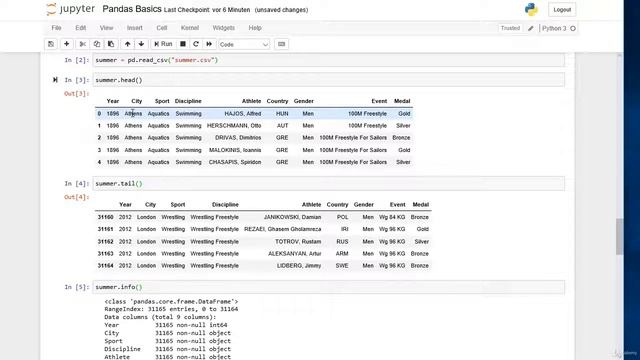Click the POL country cell
The height and width of the screenshot is (360, 640).
tap(342, 217)
